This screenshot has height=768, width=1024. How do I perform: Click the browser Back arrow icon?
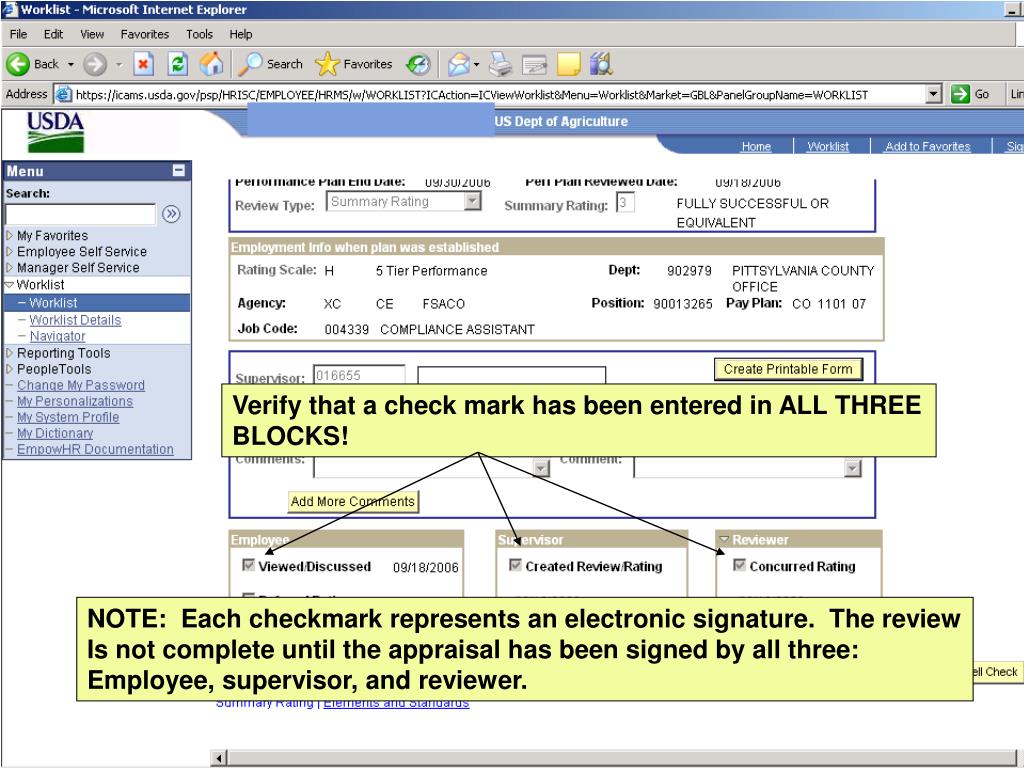point(18,64)
